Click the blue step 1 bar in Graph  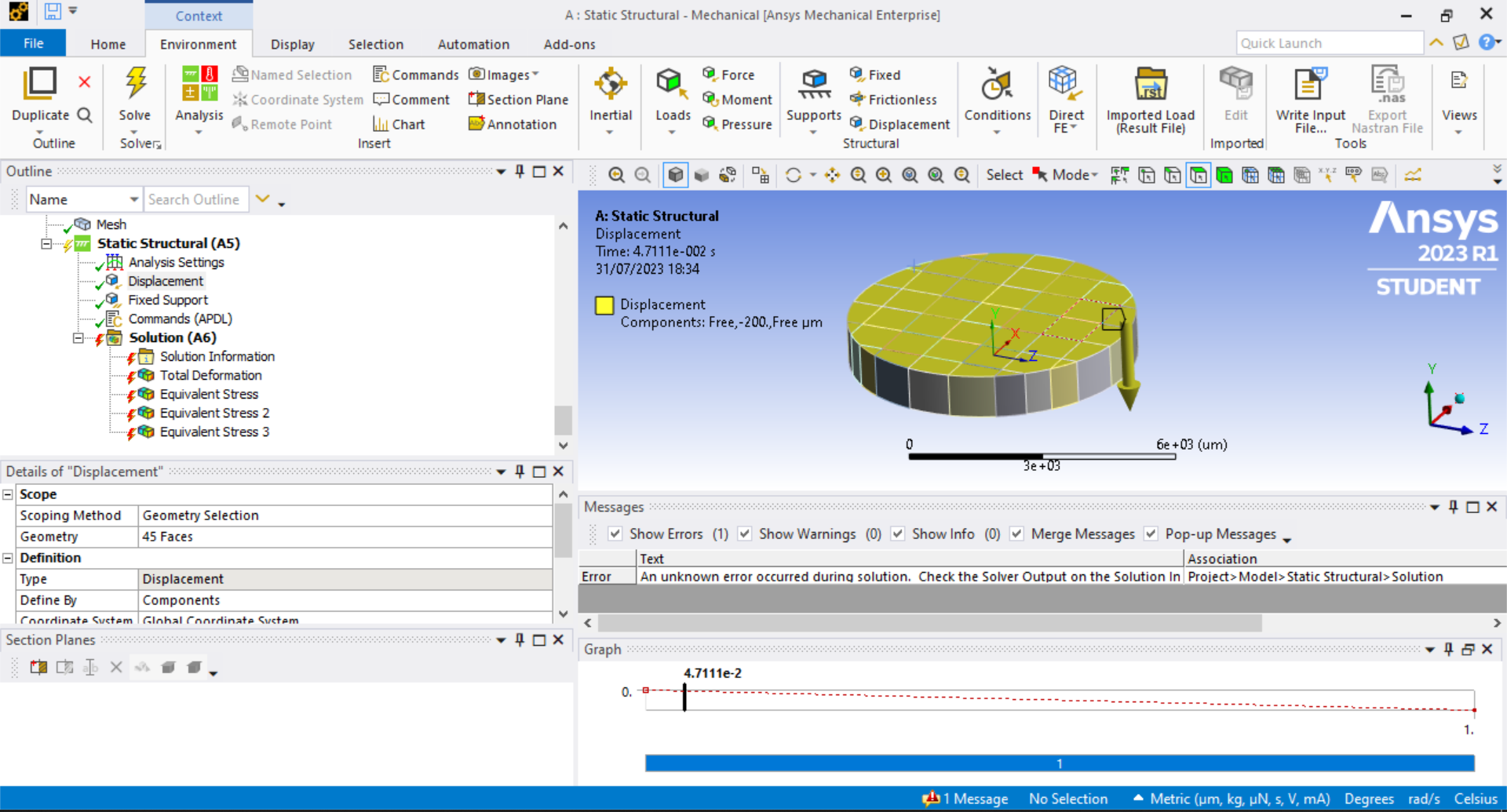[1060, 763]
